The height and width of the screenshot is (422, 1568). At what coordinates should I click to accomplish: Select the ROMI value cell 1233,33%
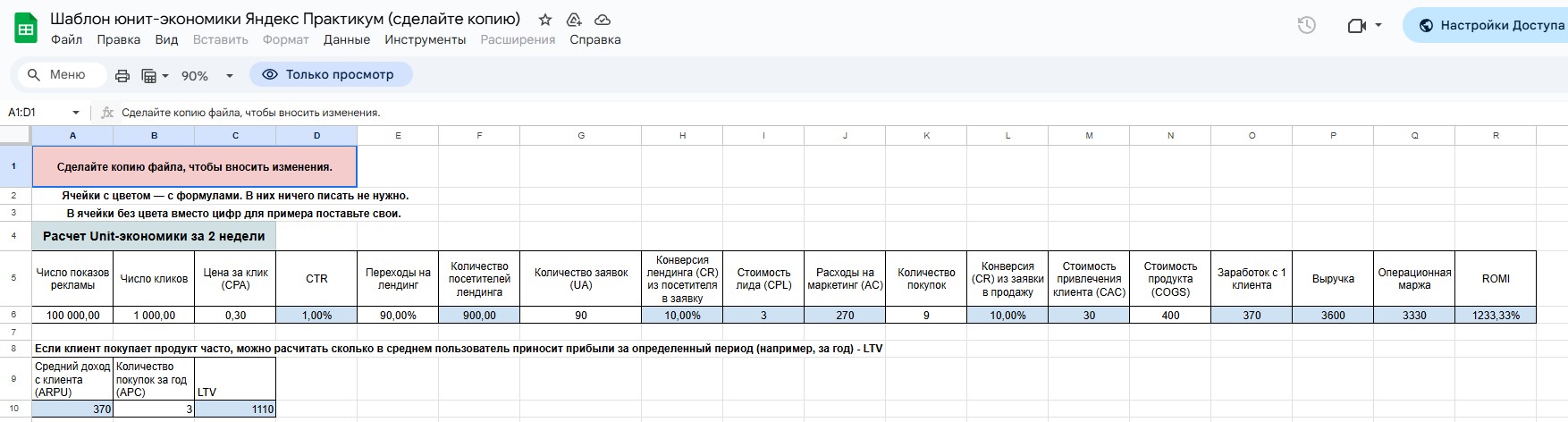[1496, 315]
